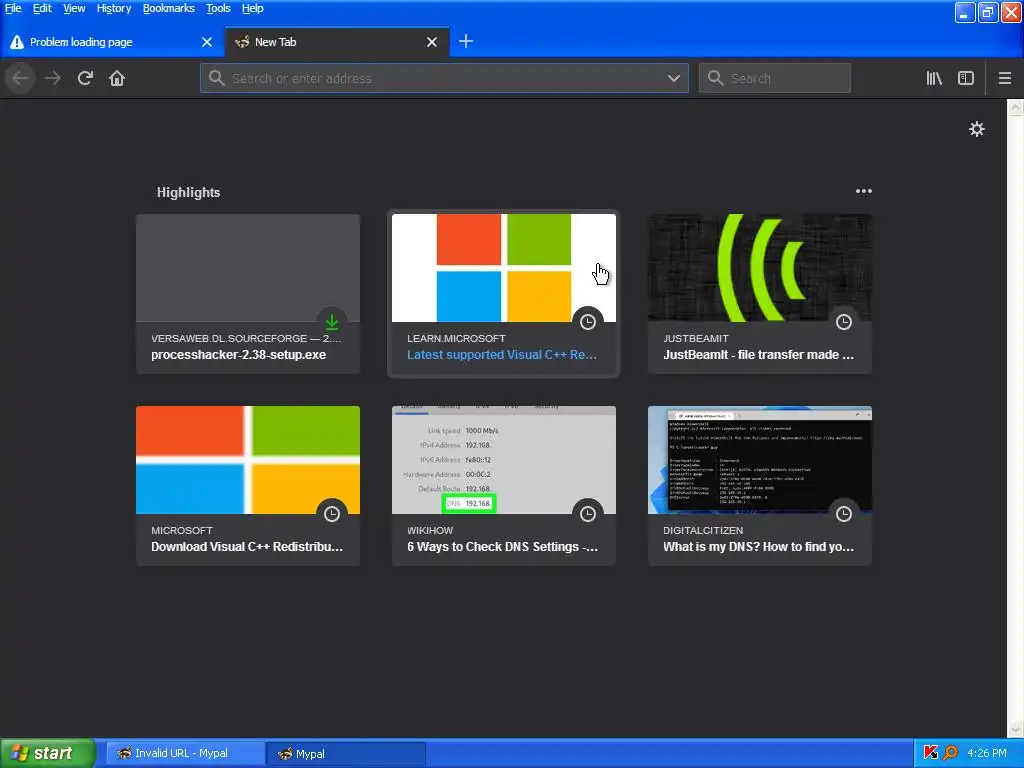Click the wikiHow DNS settings thumbnail
The image size is (1024, 768).
[504, 460]
